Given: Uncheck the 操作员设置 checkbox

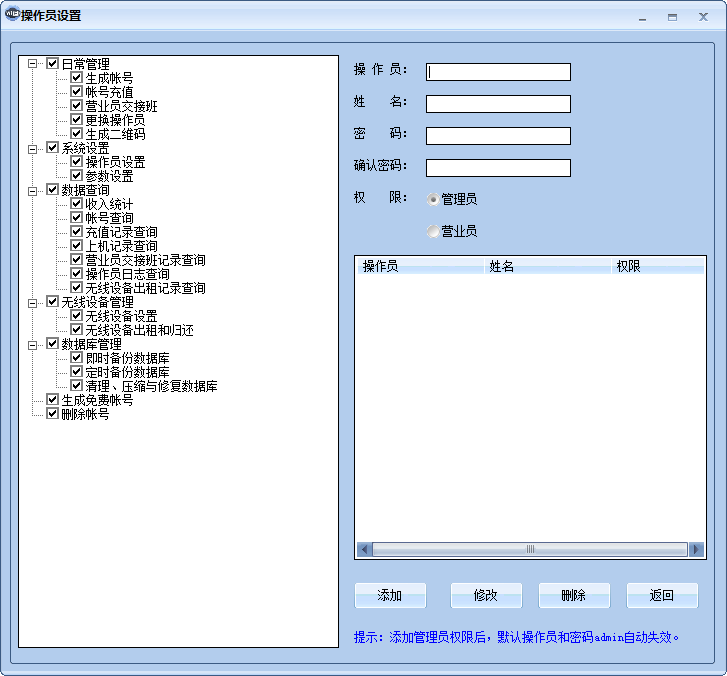Looking at the screenshot, I should point(77,162).
